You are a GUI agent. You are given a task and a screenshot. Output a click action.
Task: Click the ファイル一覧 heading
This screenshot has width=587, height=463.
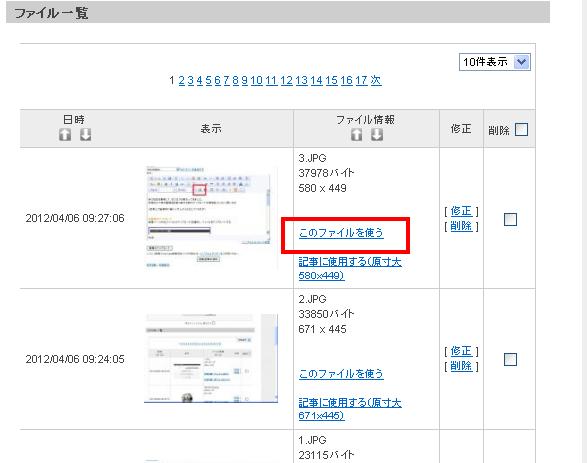51,13
